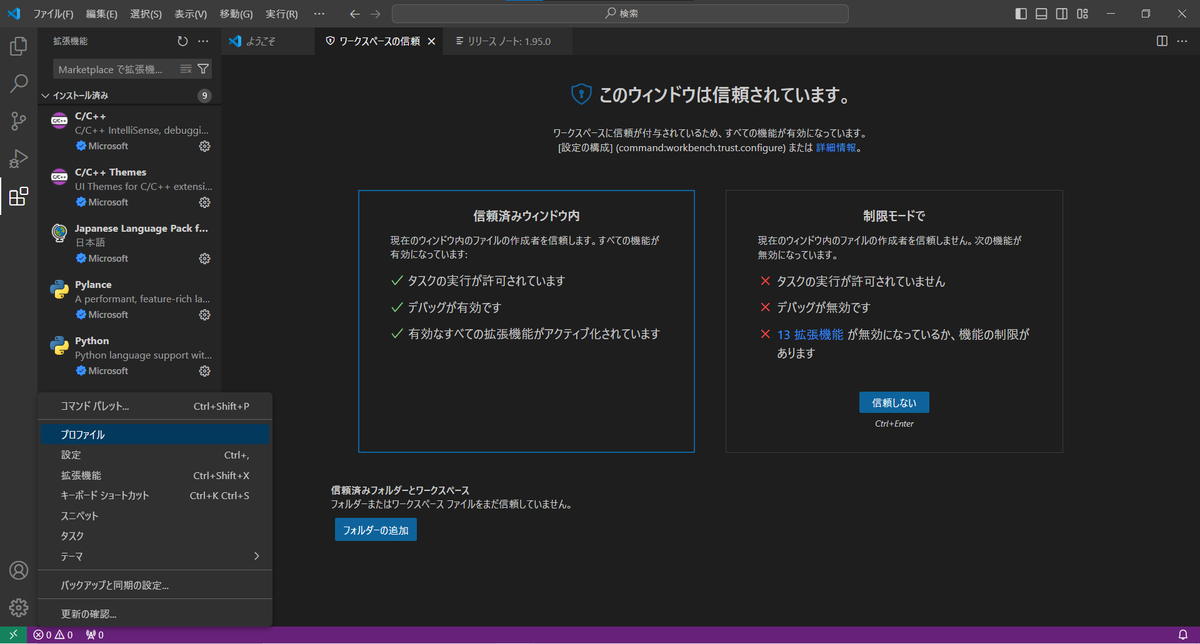
Task: Open the manage gear for C/C++ Themes
Action: click(x=204, y=202)
